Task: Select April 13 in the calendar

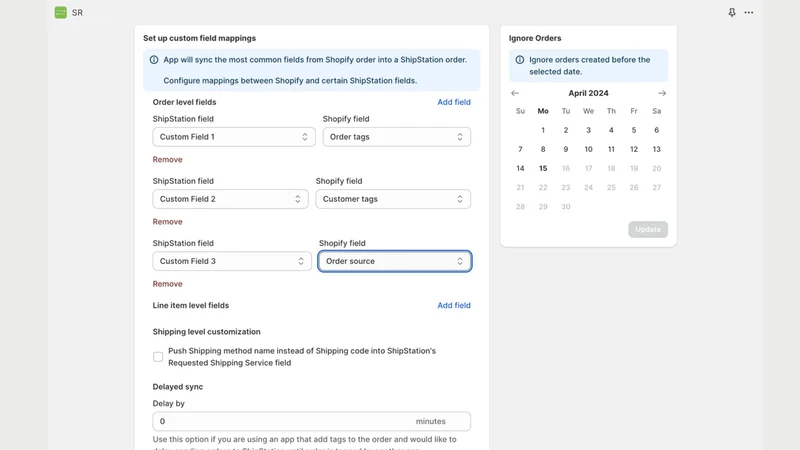Action: (657, 149)
